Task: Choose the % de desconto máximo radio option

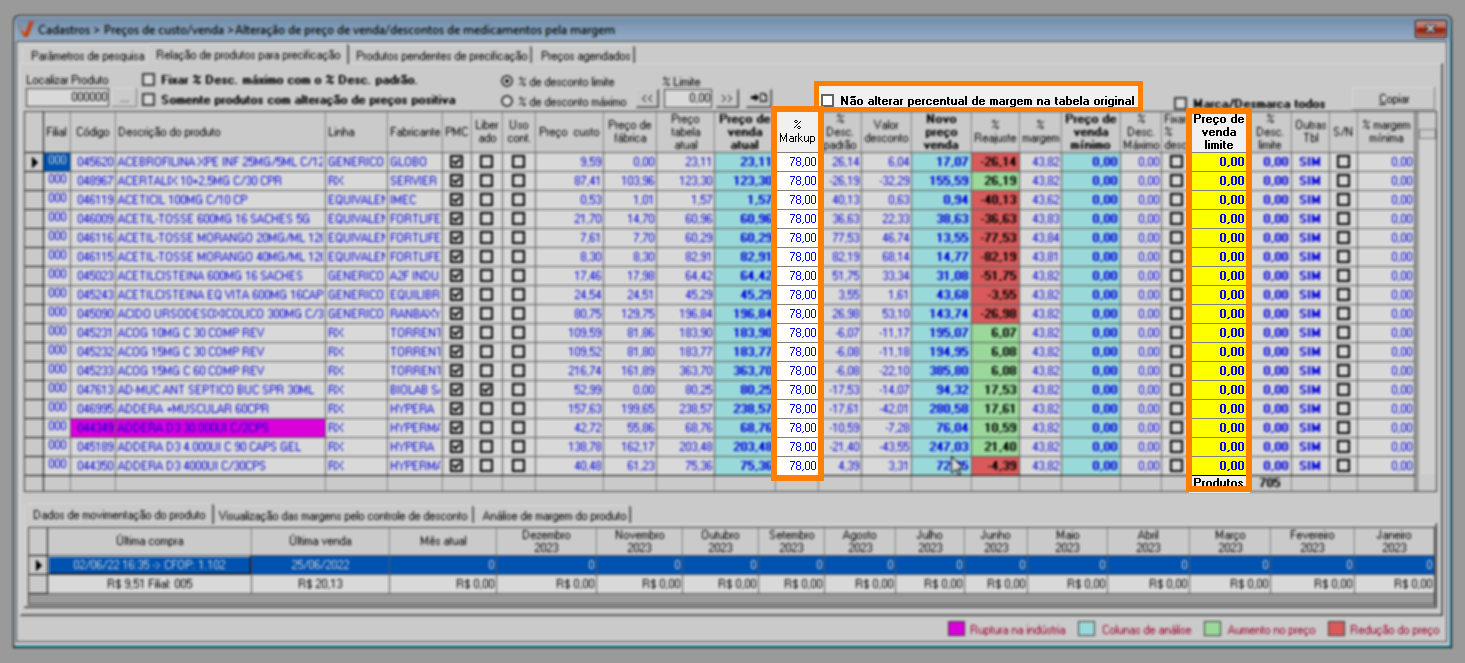Action: 508,101
